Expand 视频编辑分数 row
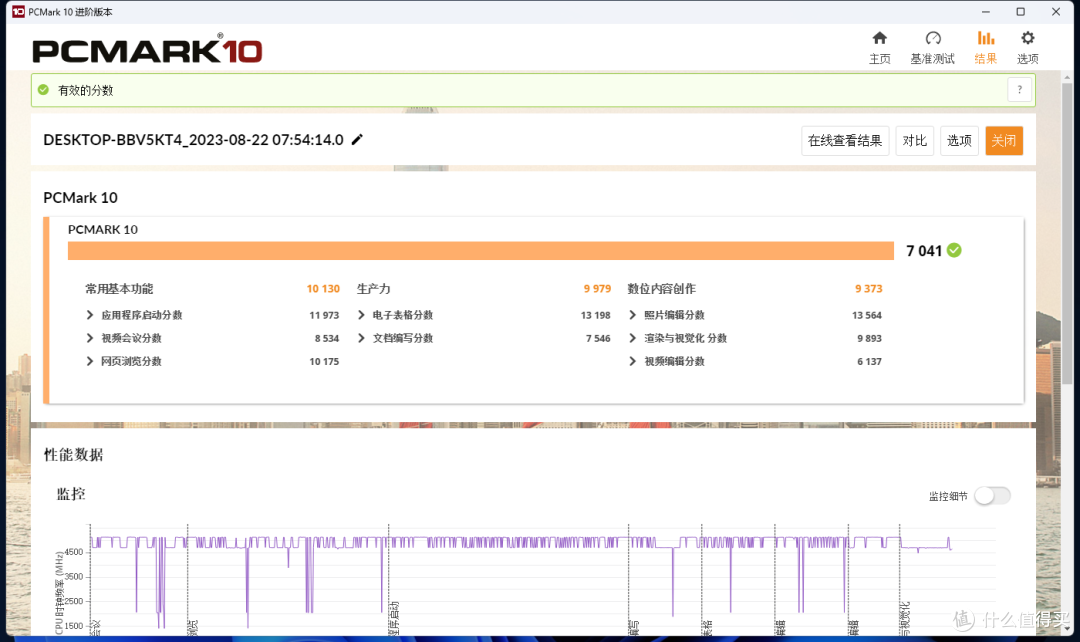 click(632, 361)
